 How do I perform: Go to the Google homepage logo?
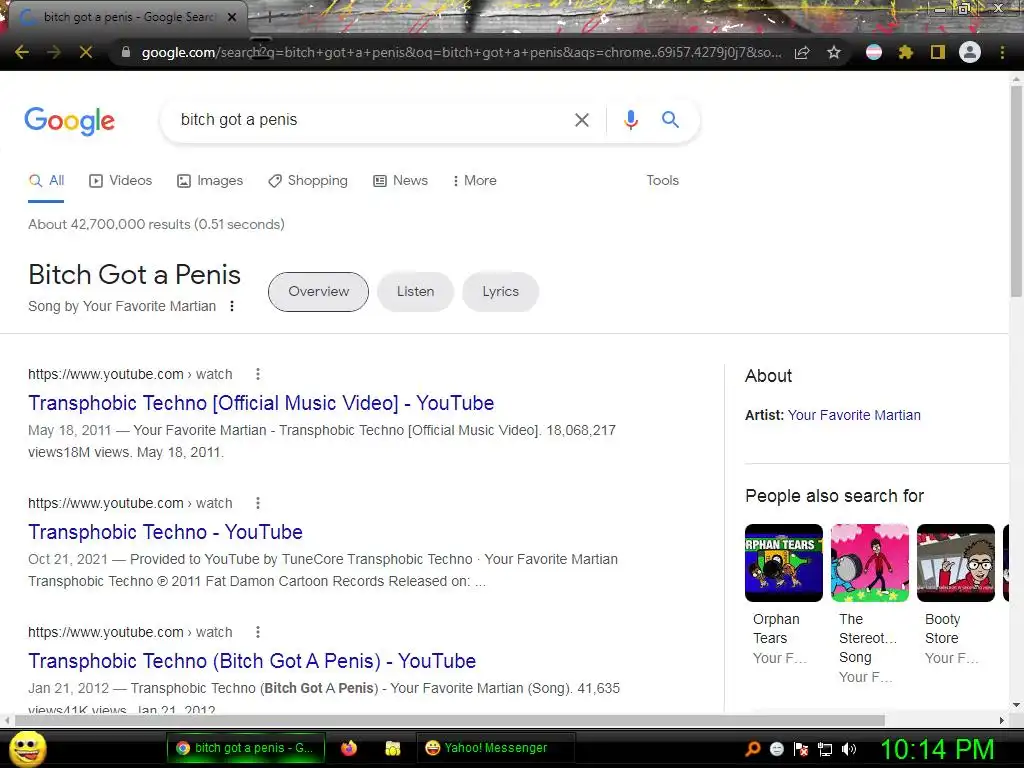(x=69, y=121)
